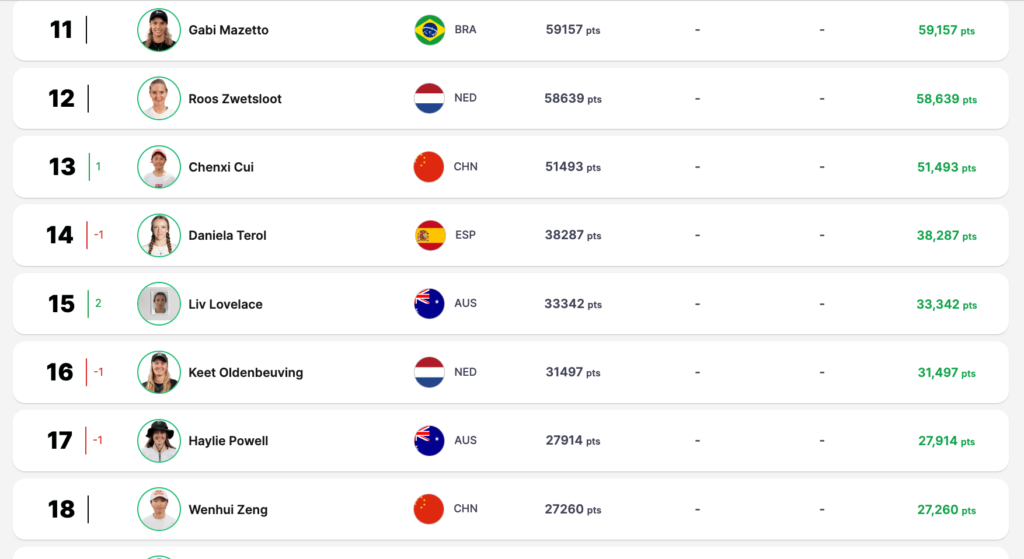The image size is (1024, 559).
Task: Click the Spain flag beside Daniela Terol
Action: (429, 235)
